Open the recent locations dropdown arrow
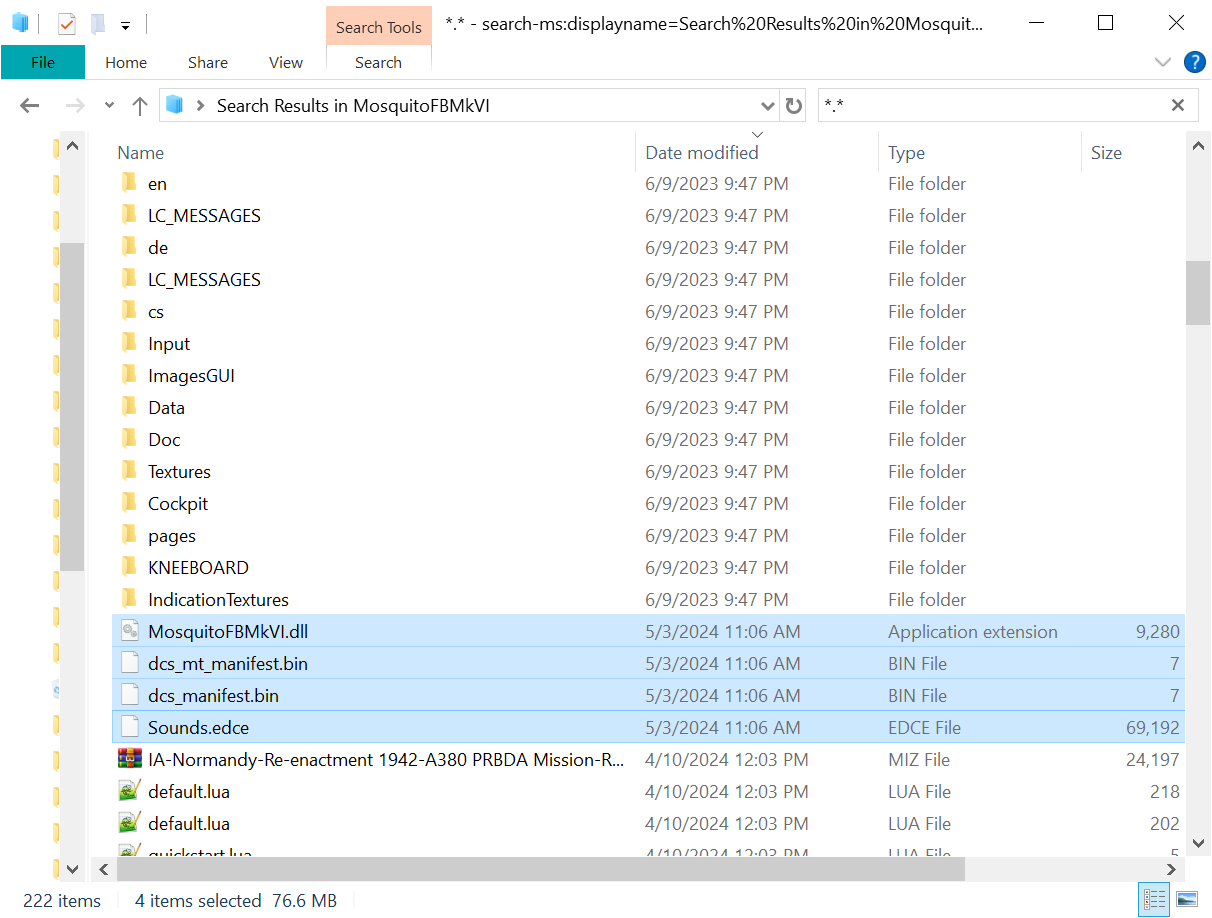This screenshot has height=918, width=1212. [109, 105]
